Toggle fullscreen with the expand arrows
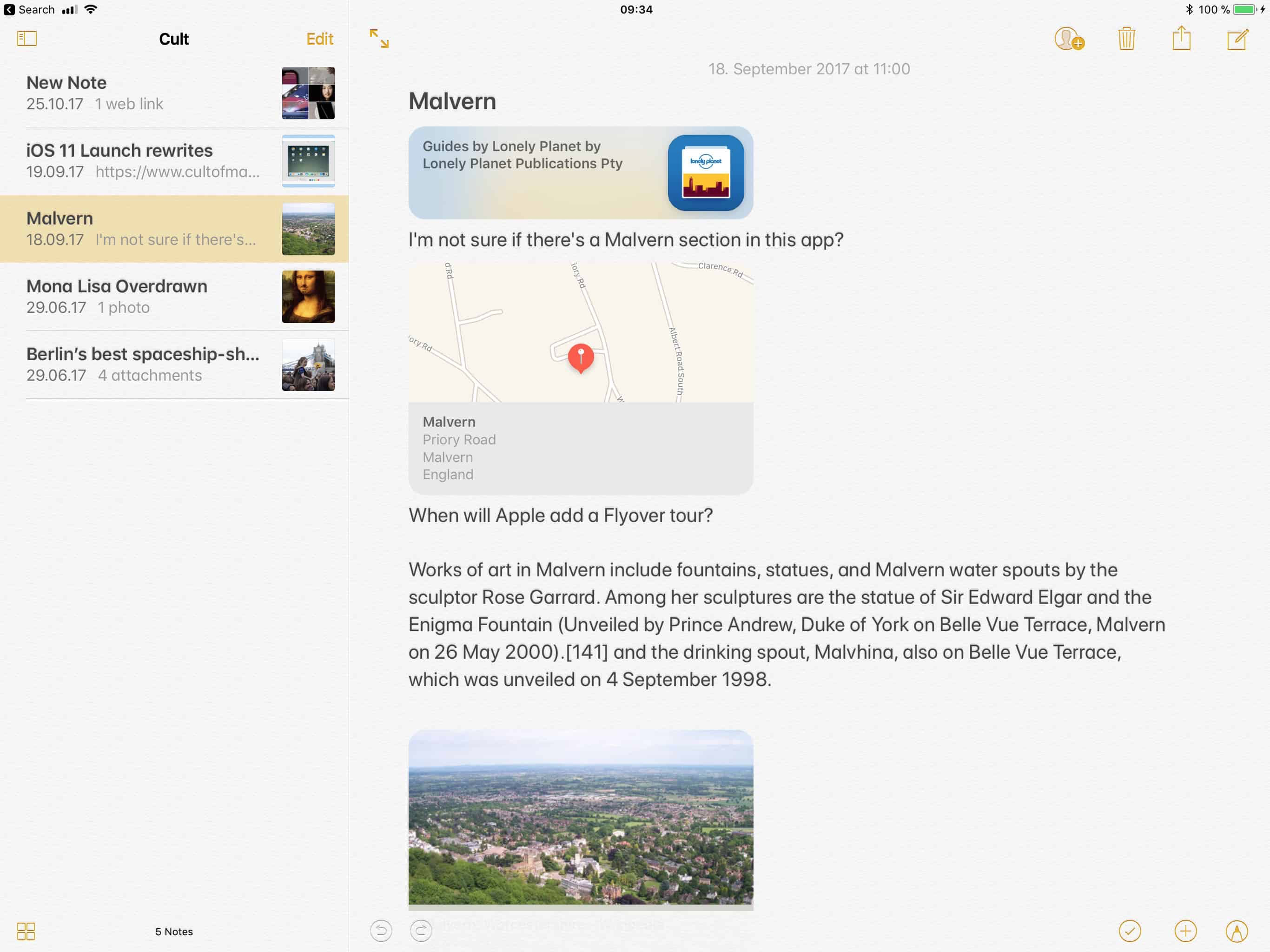 pos(379,39)
